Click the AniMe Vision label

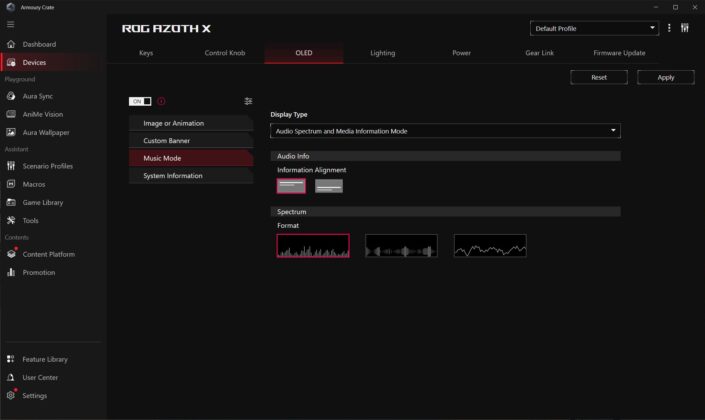point(43,114)
